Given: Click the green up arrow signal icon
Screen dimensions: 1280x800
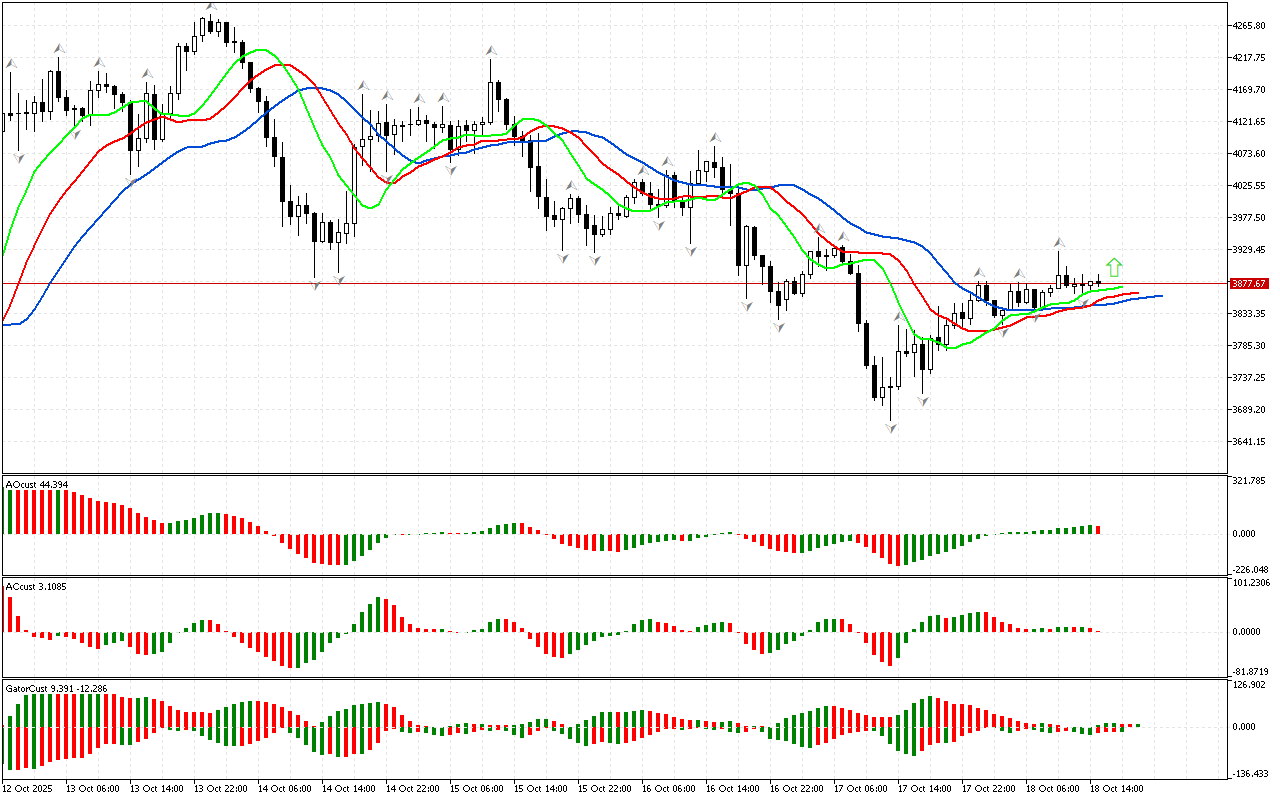Looking at the screenshot, I should [1114, 267].
